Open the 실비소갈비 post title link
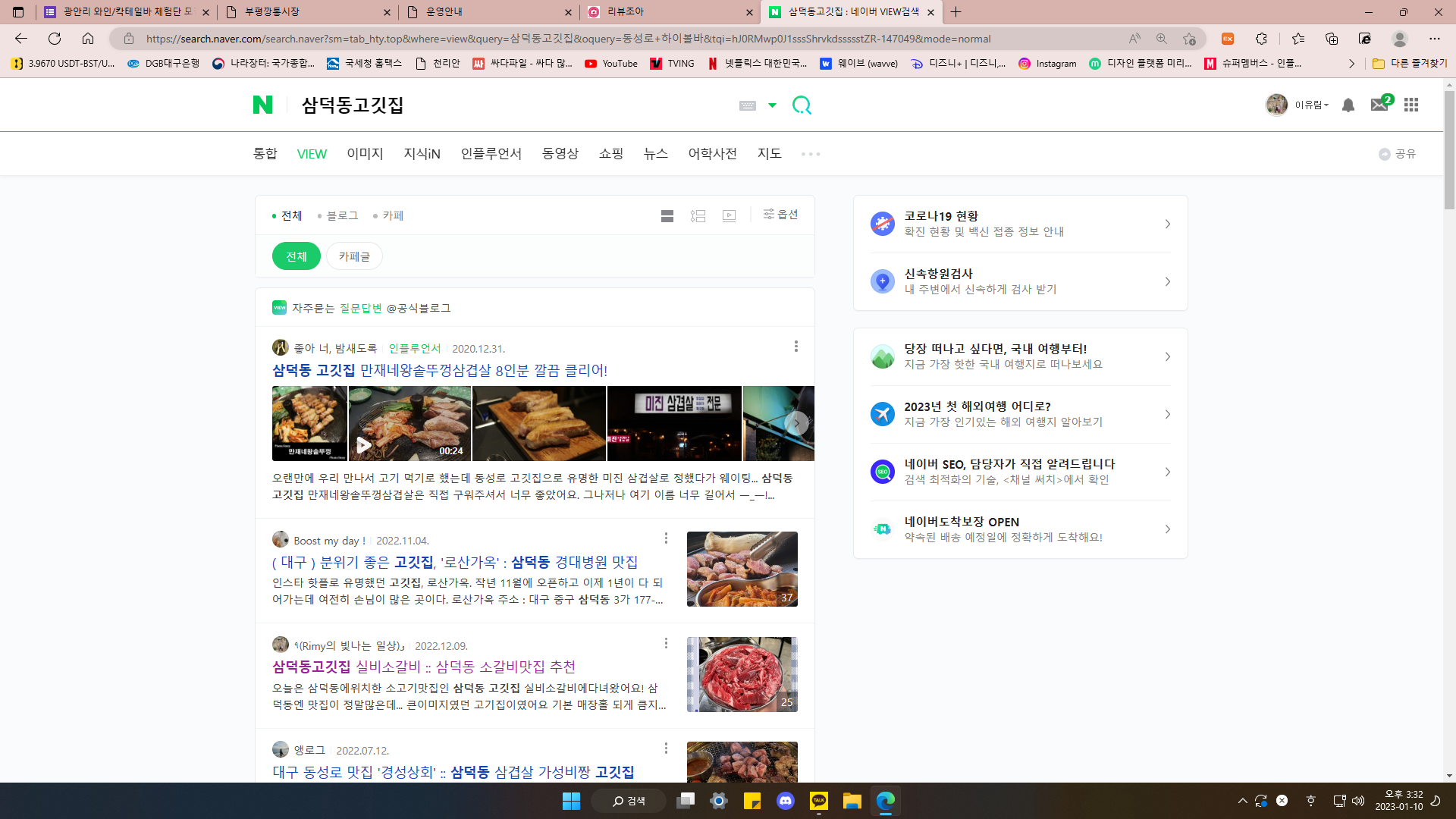Viewport: 1456px width, 819px height. pos(424,667)
